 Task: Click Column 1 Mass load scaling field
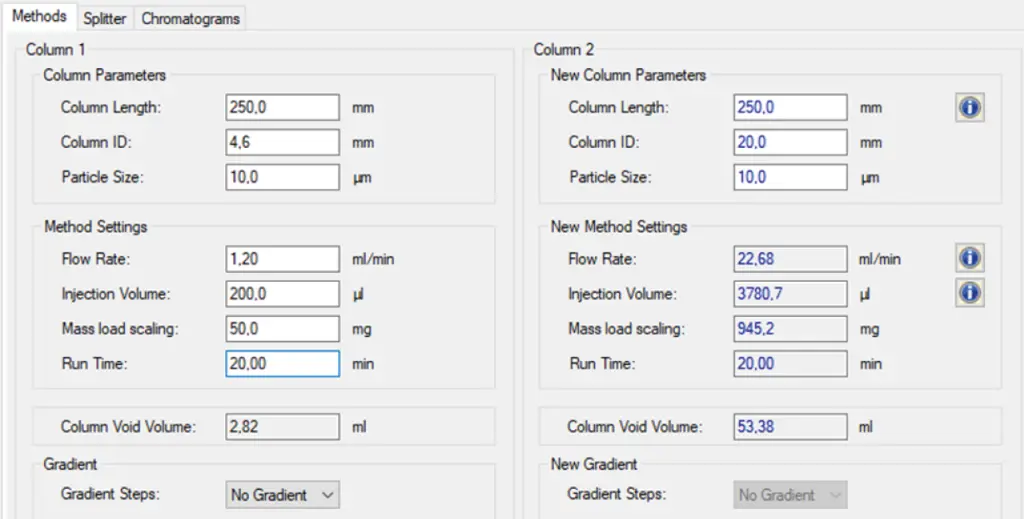[x=282, y=329]
